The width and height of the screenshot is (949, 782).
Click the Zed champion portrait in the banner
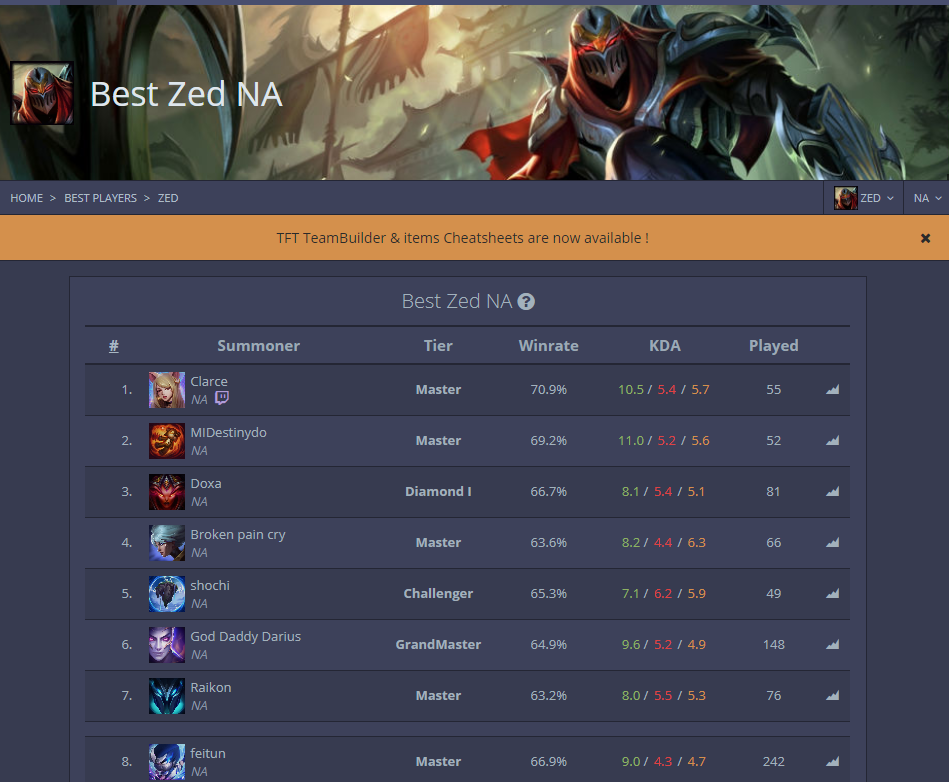(x=42, y=93)
